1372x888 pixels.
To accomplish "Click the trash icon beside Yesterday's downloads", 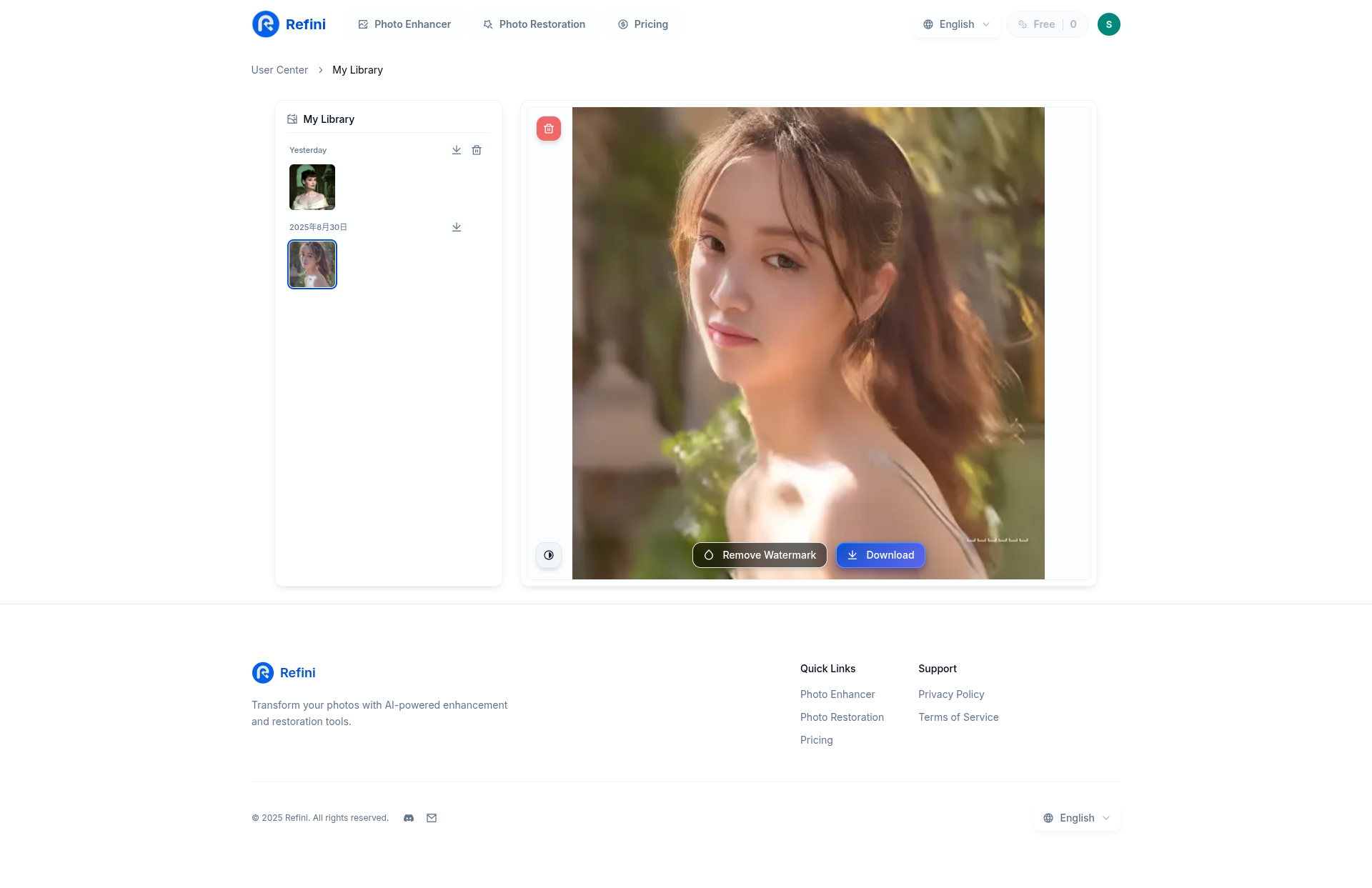I will point(477,150).
